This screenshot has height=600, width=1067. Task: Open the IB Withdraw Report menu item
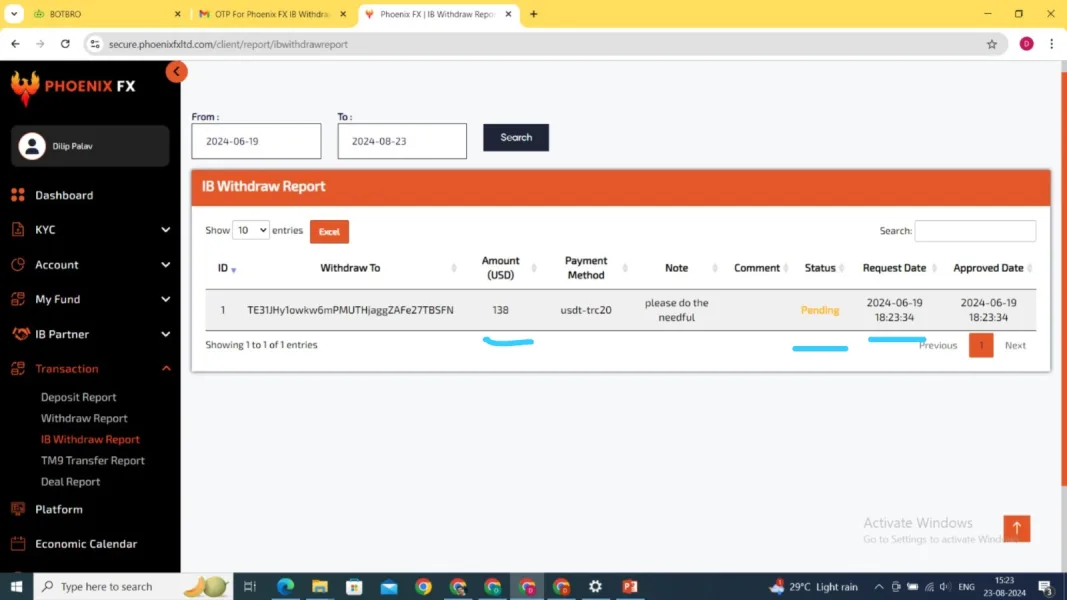coord(90,439)
